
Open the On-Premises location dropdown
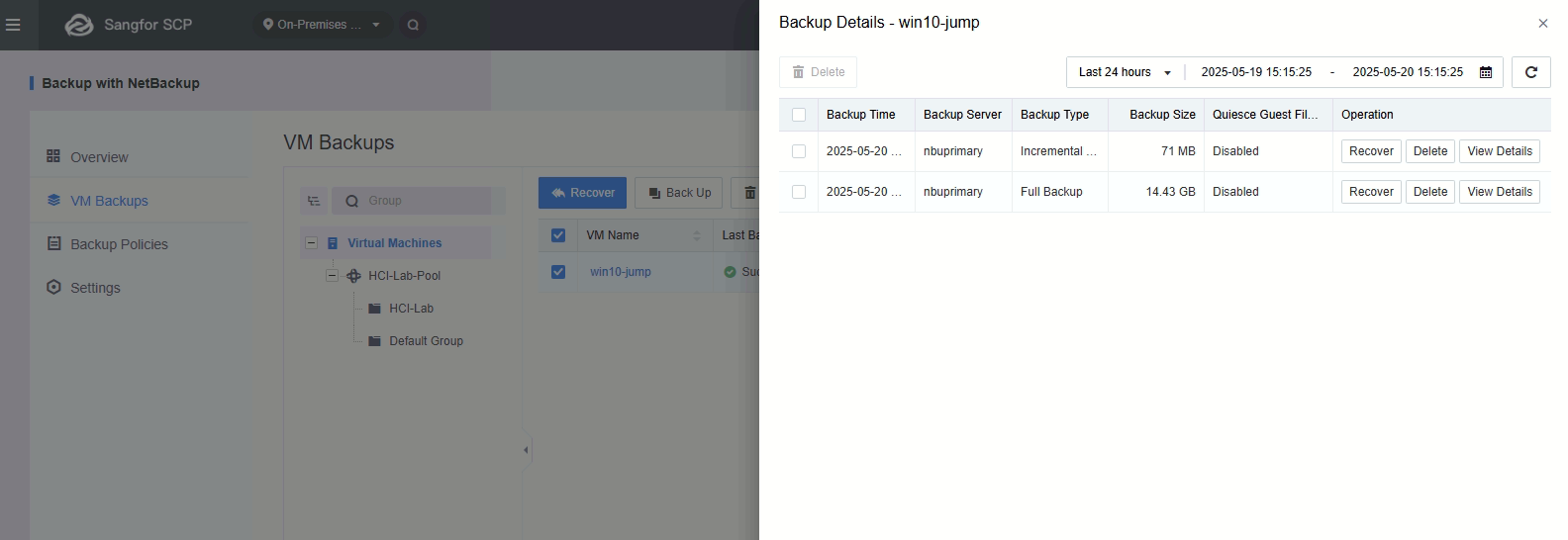[x=322, y=25]
